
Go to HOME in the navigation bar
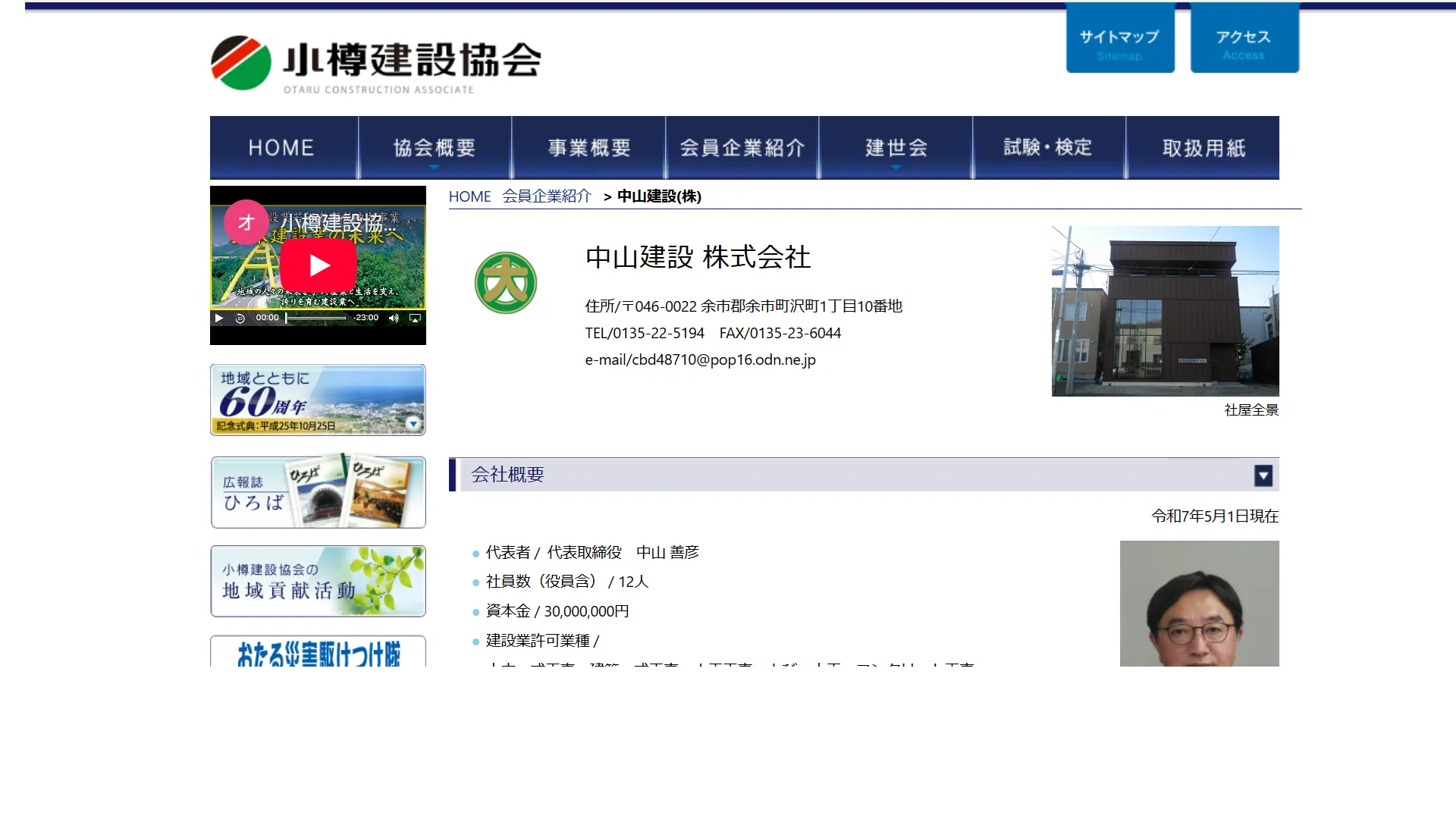coord(284,148)
